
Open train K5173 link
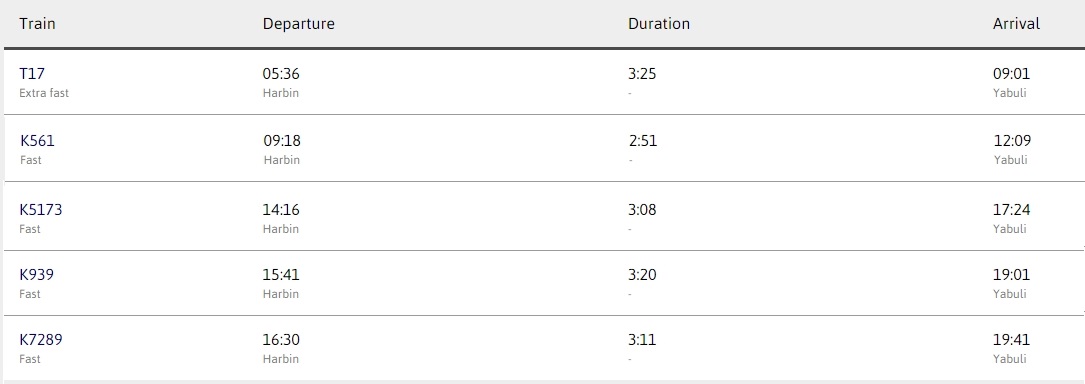[41, 209]
